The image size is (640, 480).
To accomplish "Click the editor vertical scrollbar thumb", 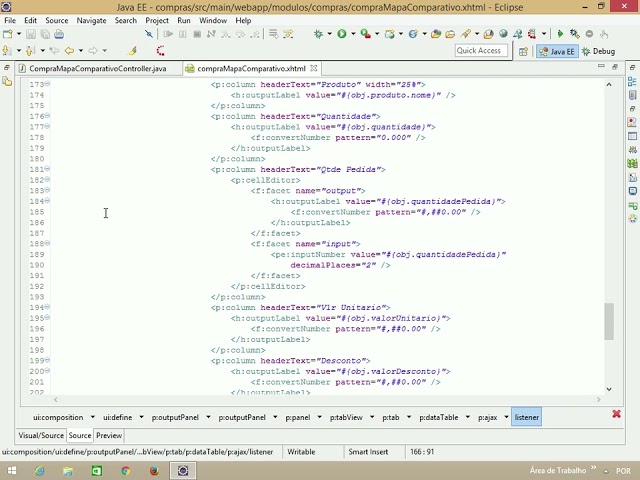I will (609, 321).
